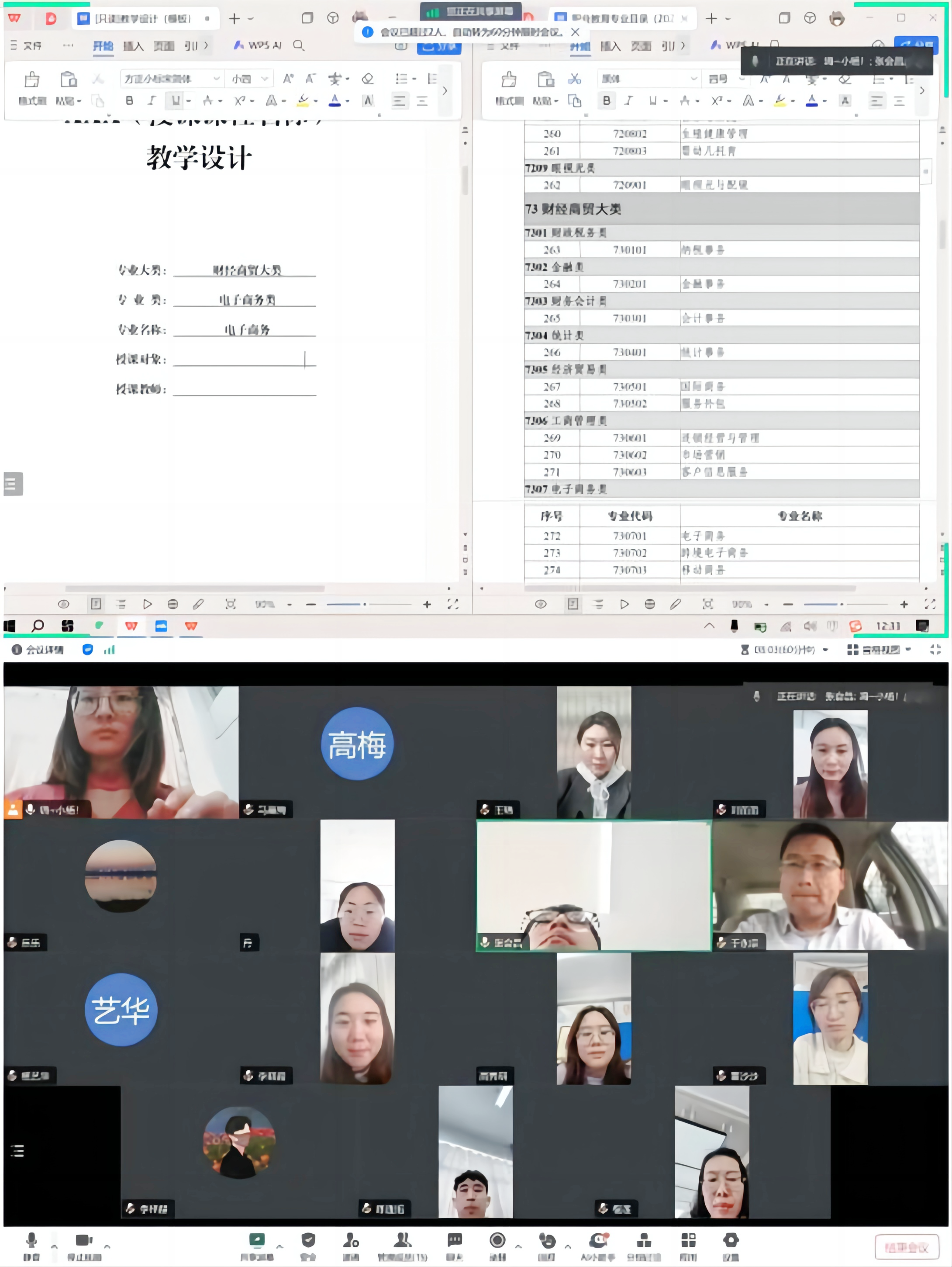This screenshot has height=1267, width=952.
Task: Open video options arrow in meeting toolbar
Action: click(107, 1246)
